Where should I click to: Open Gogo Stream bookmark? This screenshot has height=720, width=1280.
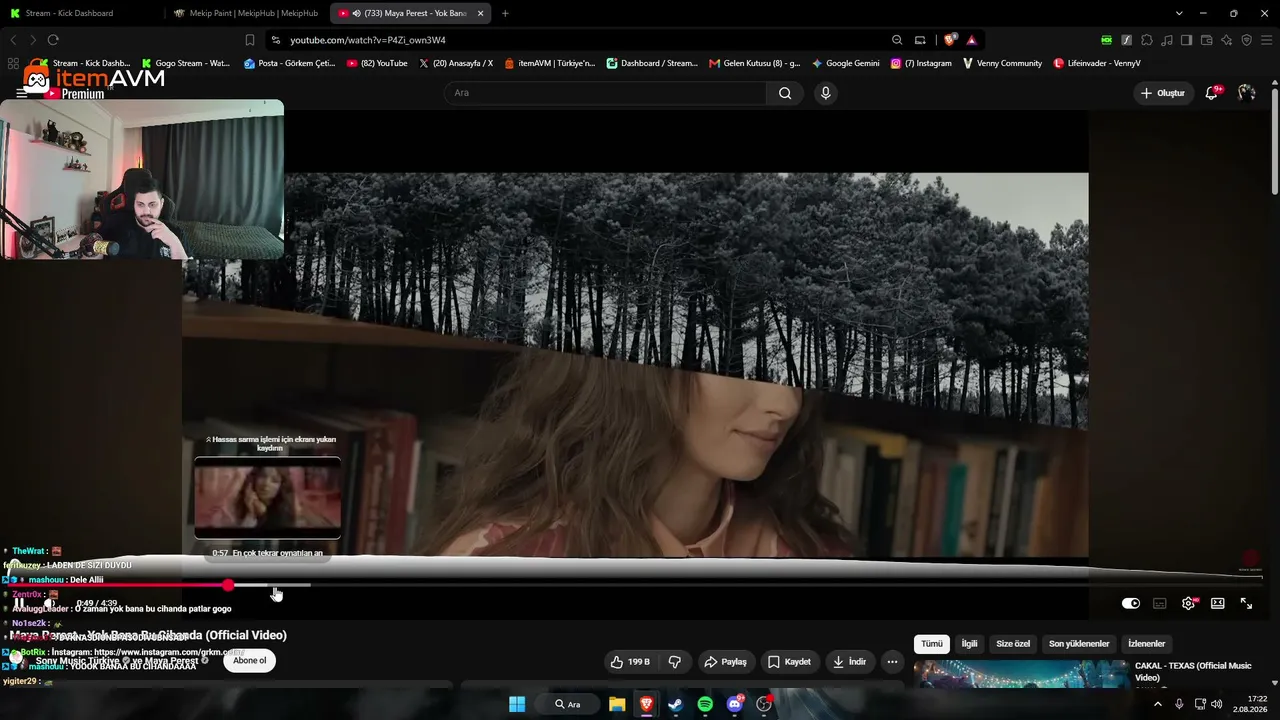pos(186,63)
